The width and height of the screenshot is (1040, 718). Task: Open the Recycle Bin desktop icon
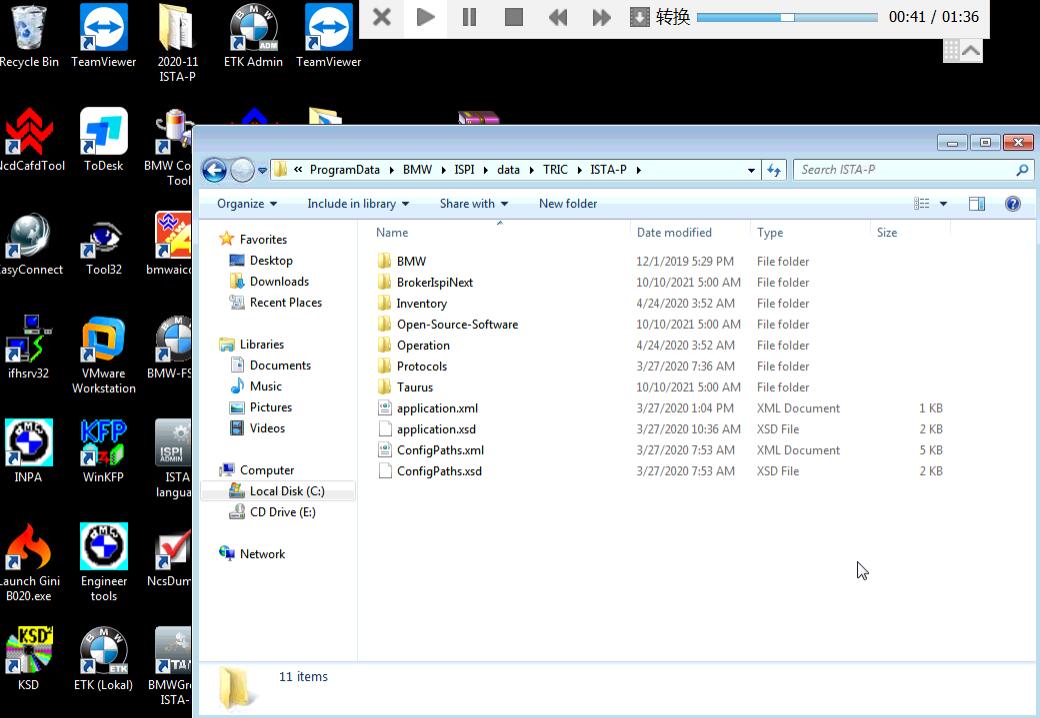[x=29, y=36]
